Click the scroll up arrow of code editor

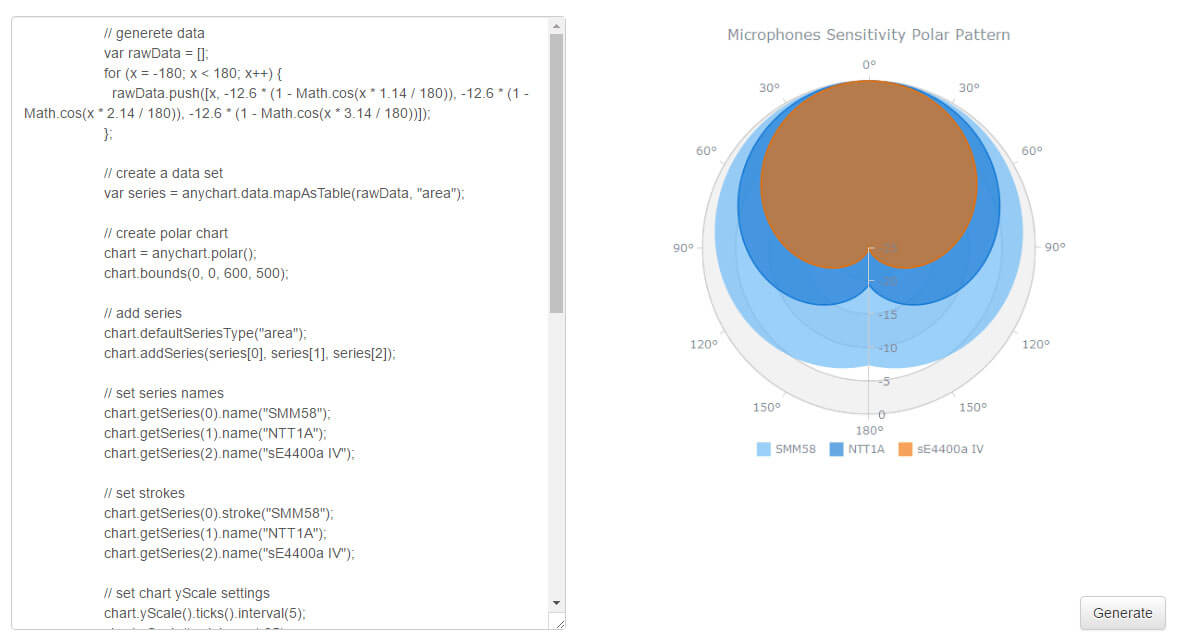[x=556, y=26]
